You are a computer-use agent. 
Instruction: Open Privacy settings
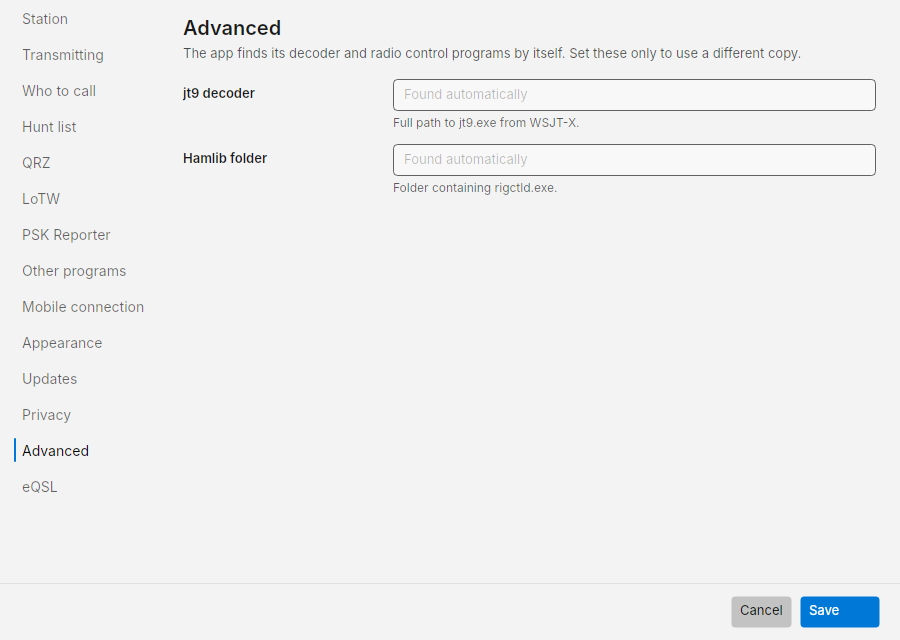click(46, 415)
